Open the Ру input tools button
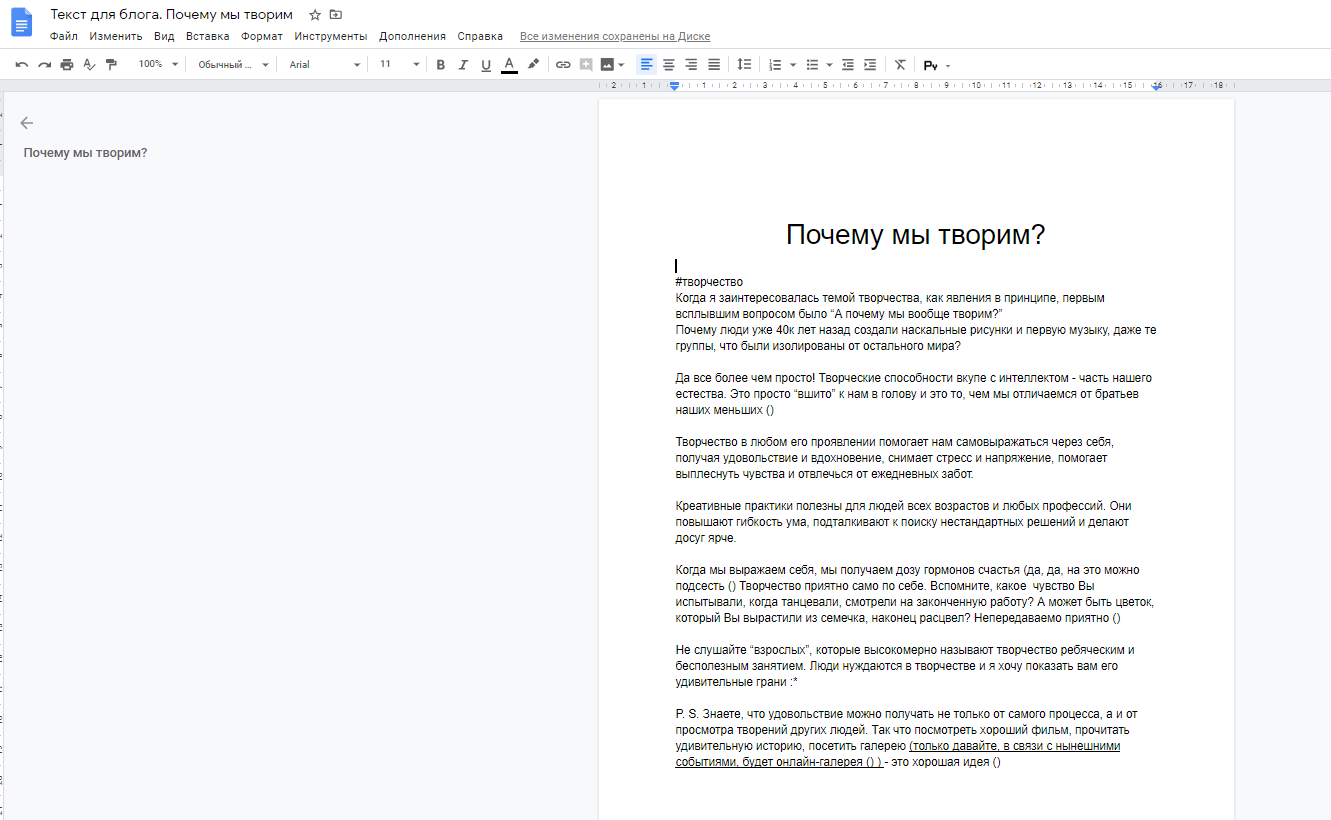The image size is (1331, 820). point(931,65)
